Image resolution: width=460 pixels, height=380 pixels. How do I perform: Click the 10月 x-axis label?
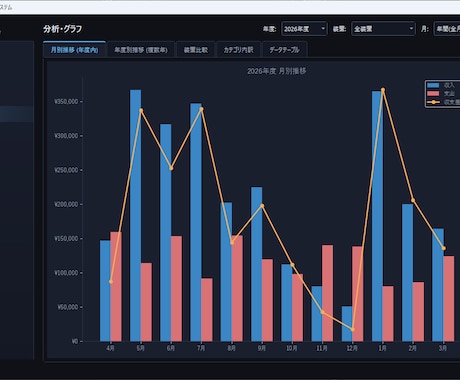pos(292,348)
